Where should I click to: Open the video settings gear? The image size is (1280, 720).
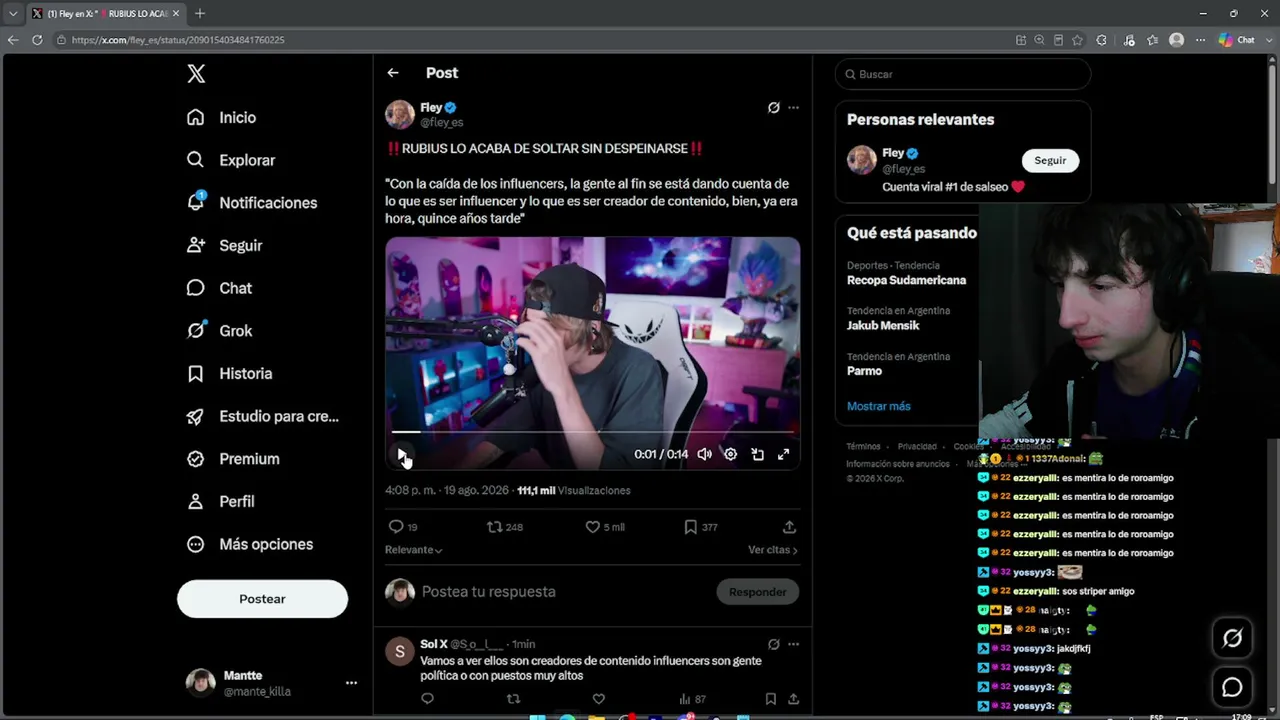coord(731,454)
